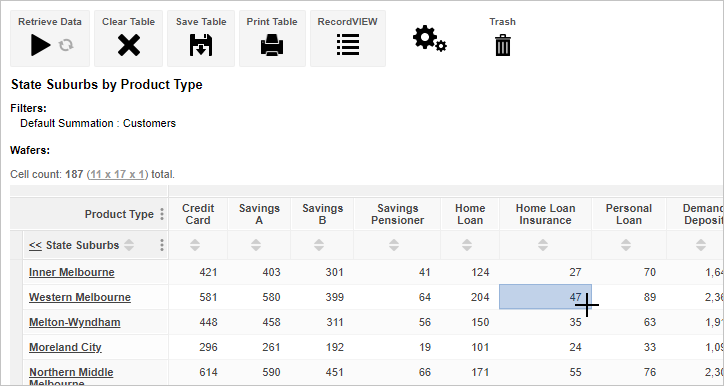Open the Moreland City row link
724x386 pixels.
[65, 347]
